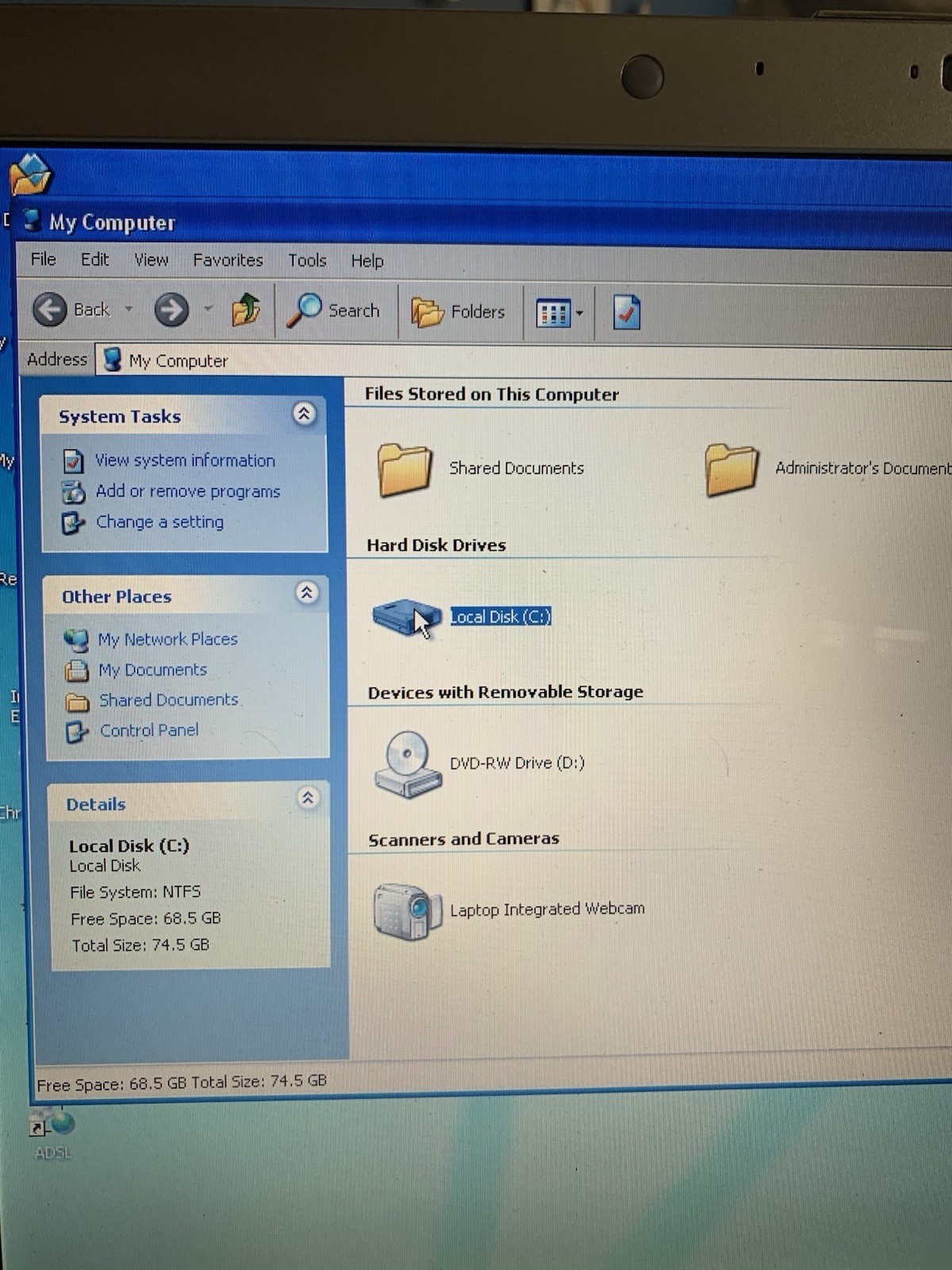Image resolution: width=952 pixels, height=1270 pixels.
Task: Click the Administrator's Documents label
Action: pos(863,468)
